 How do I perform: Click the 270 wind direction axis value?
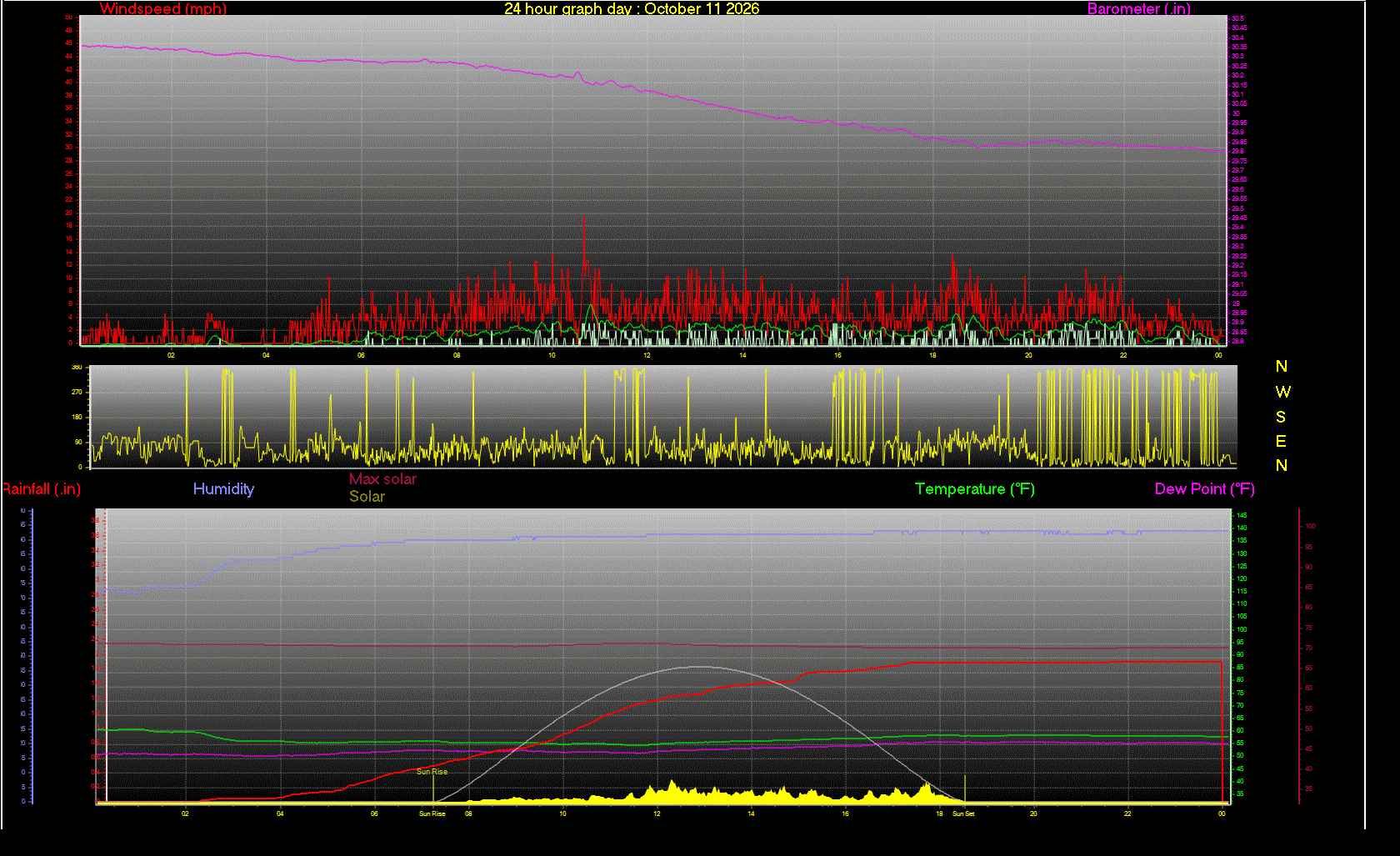click(77, 392)
